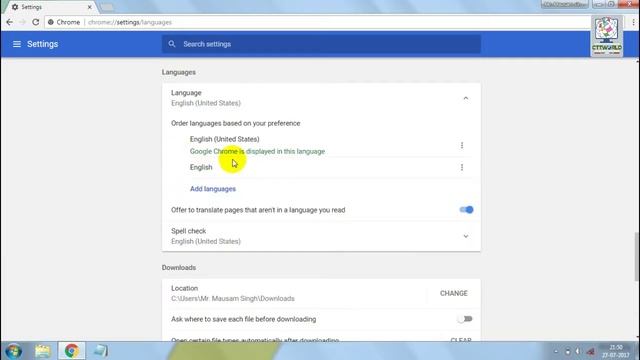Click the address bar URL

(x=130, y=22)
